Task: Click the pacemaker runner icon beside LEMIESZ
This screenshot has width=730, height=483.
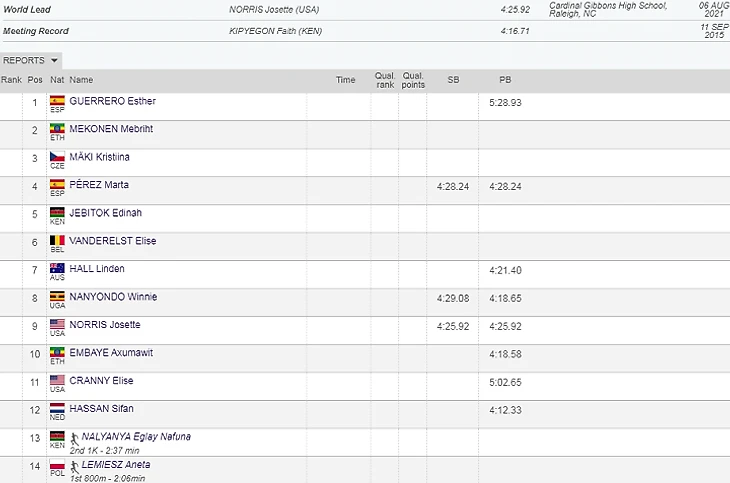Action: coord(75,465)
